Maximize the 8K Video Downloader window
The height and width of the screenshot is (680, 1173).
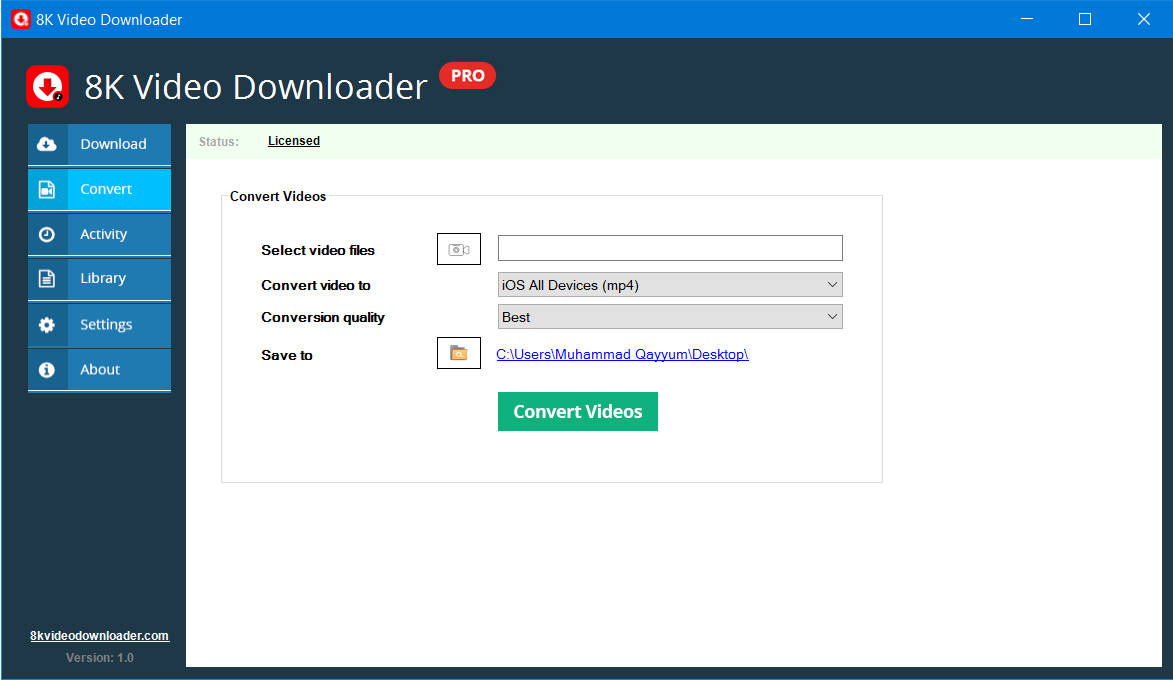pyautogui.click(x=1085, y=19)
